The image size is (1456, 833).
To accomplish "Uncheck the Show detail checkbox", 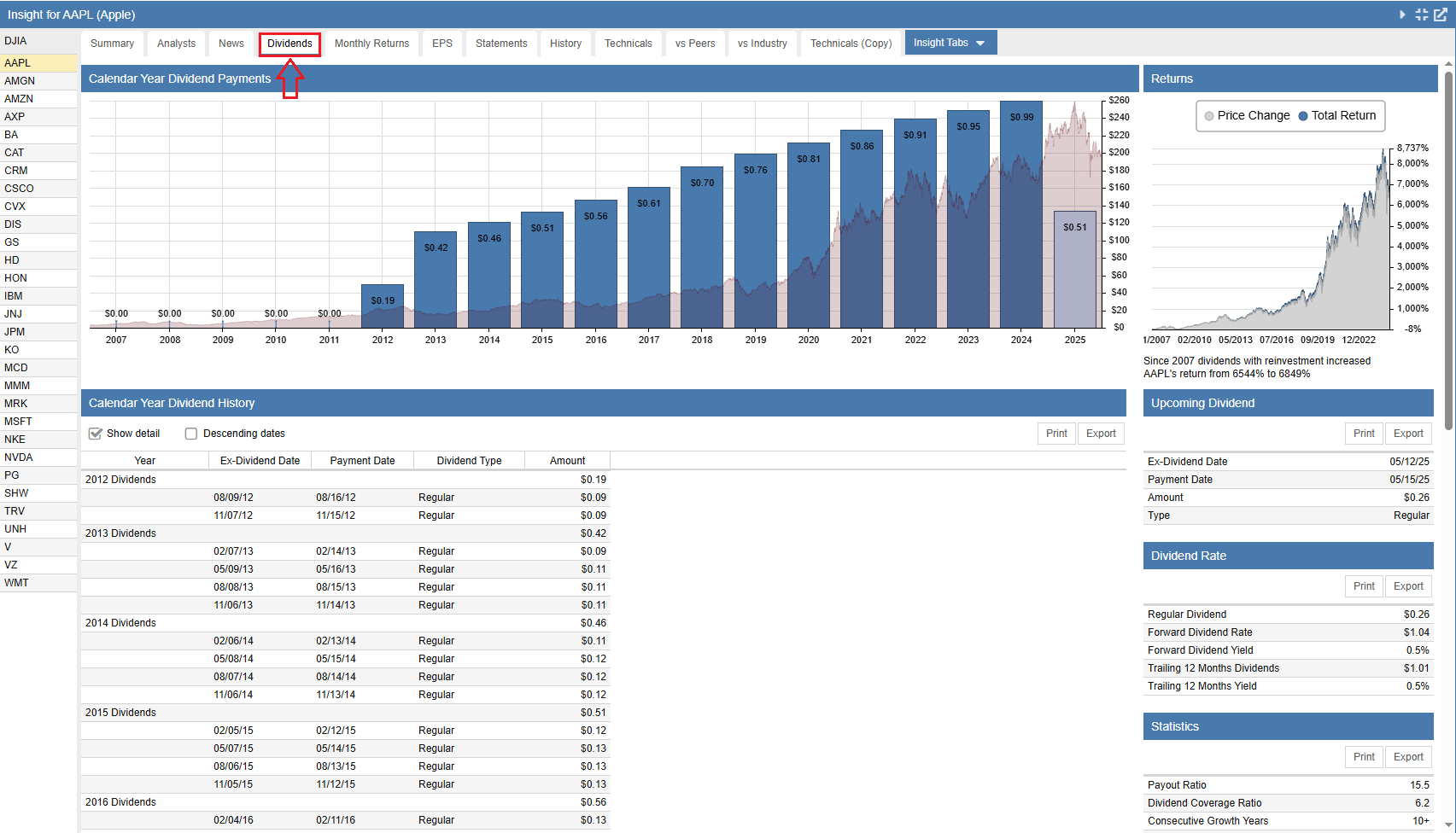I will coord(96,434).
